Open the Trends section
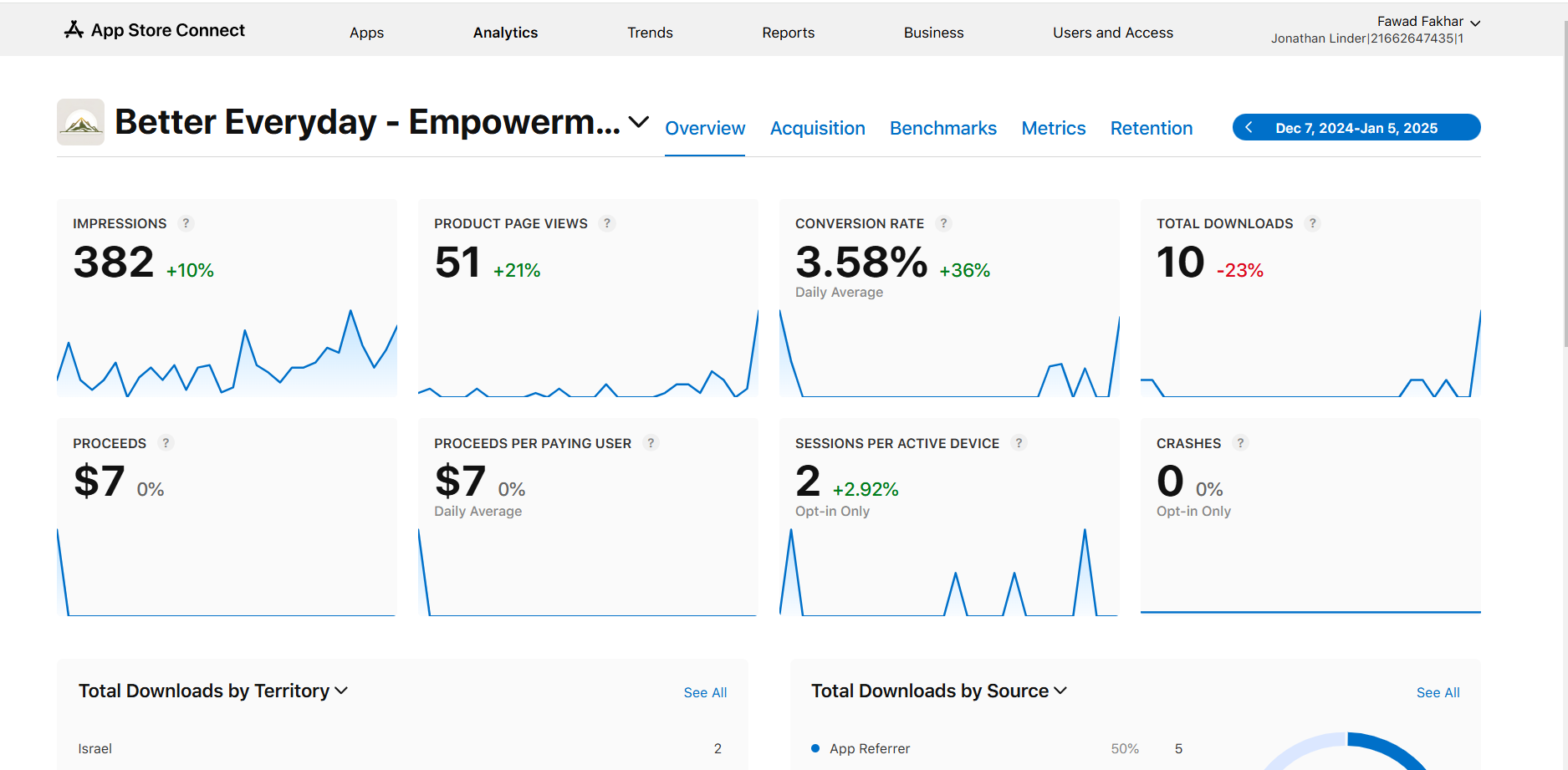The width and height of the screenshot is (1568, 770). 650,33
